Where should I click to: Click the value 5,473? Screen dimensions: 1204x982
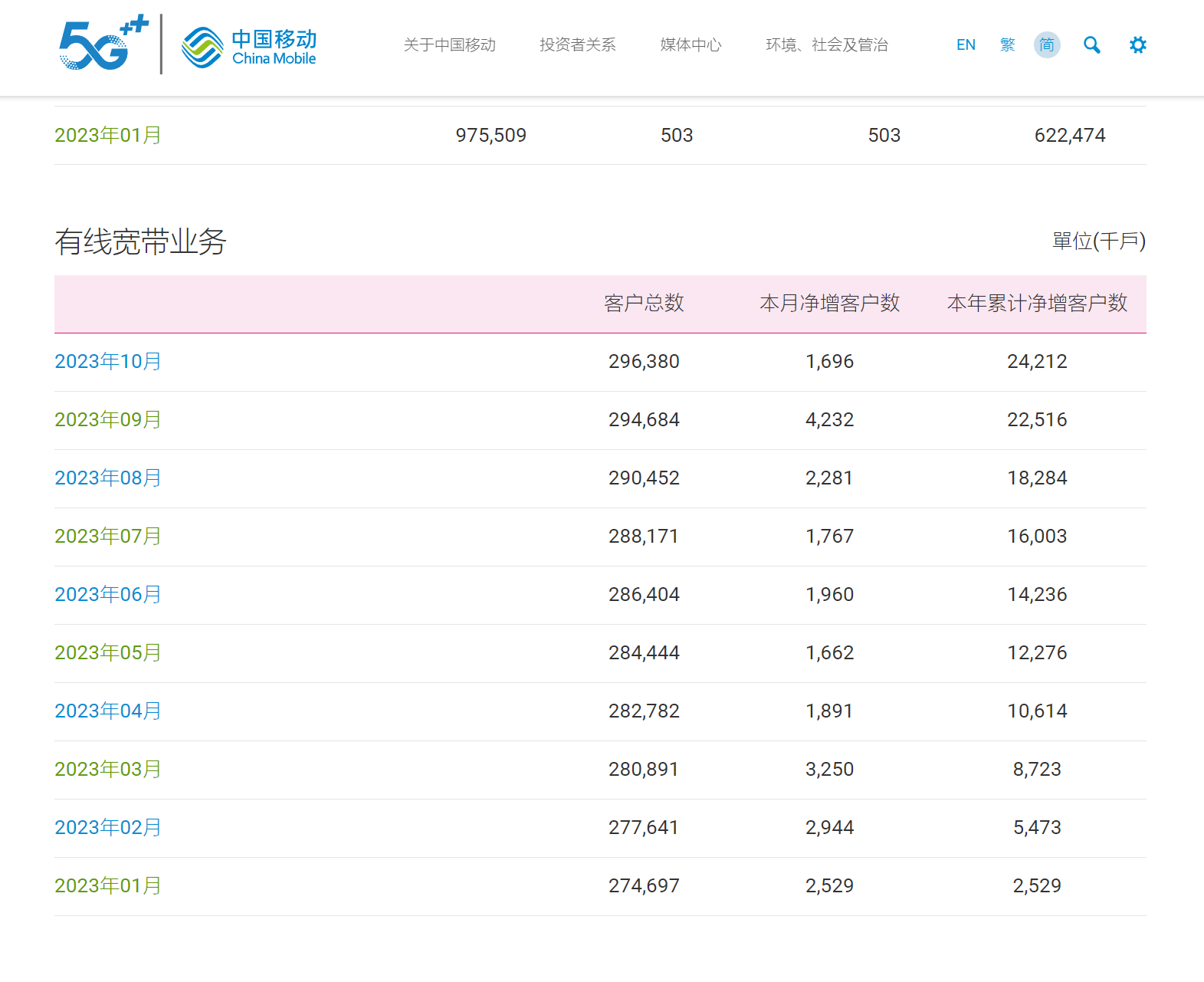pos(1038,828)
